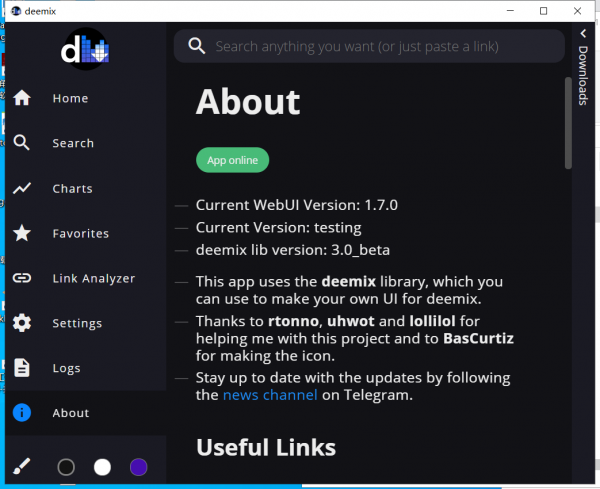Image resolution: width=600 pixels, height=489 pixels.
Task: Focus the search anything input field
Action: [x=369, y=46]
